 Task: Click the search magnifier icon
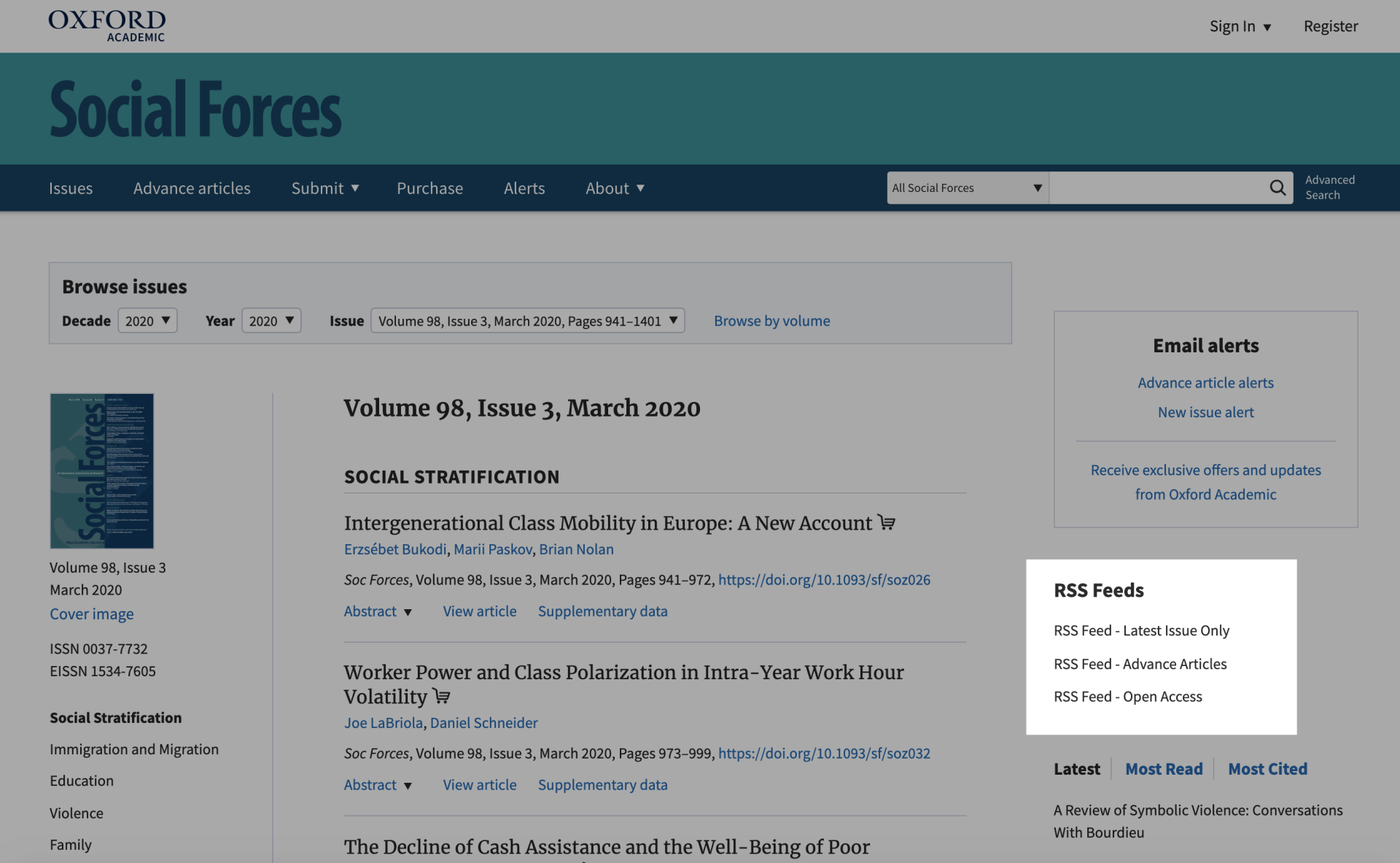coord(1277,188)
